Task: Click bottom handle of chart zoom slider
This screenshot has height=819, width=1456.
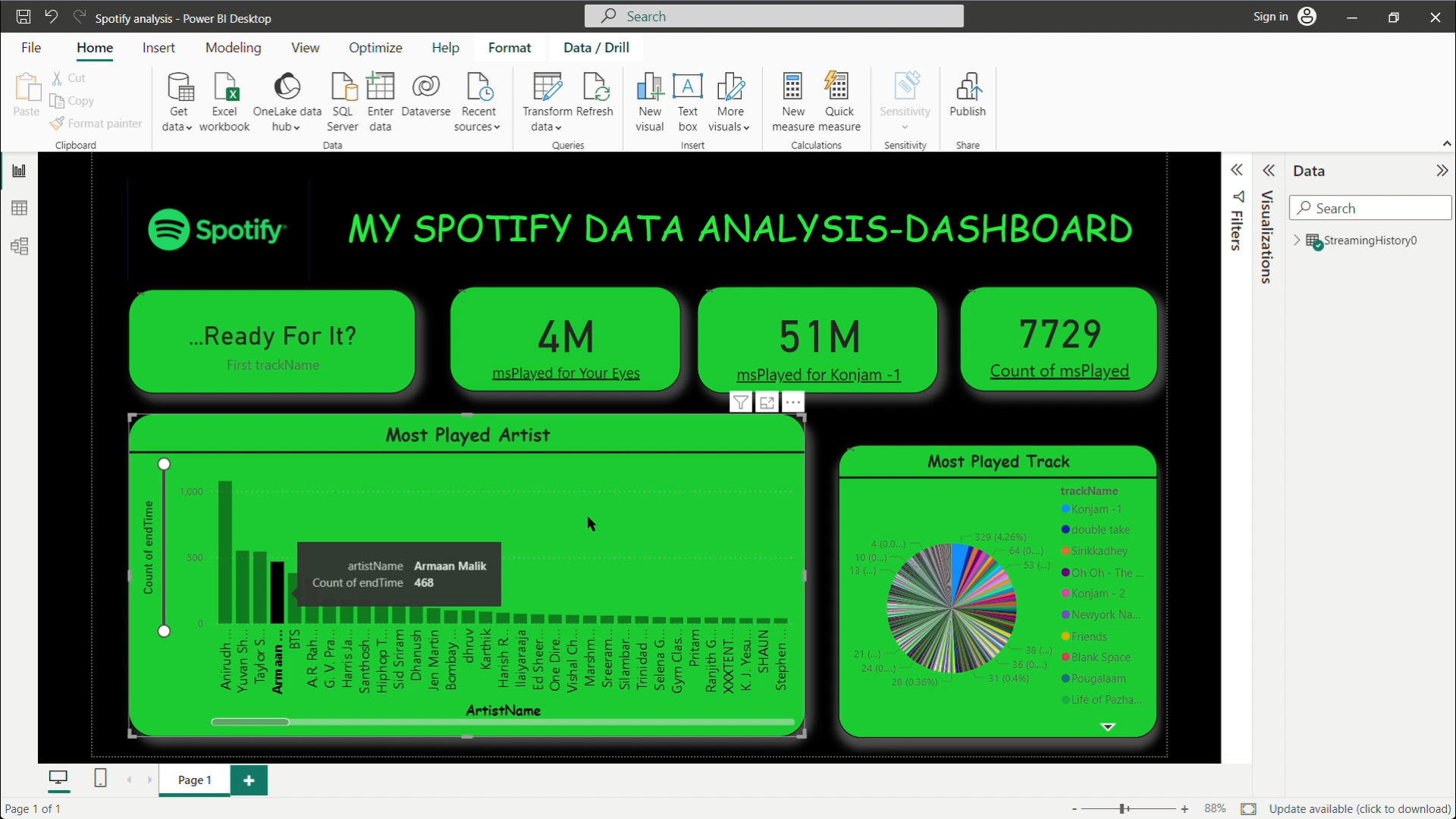Action: (x=164, y=631)
